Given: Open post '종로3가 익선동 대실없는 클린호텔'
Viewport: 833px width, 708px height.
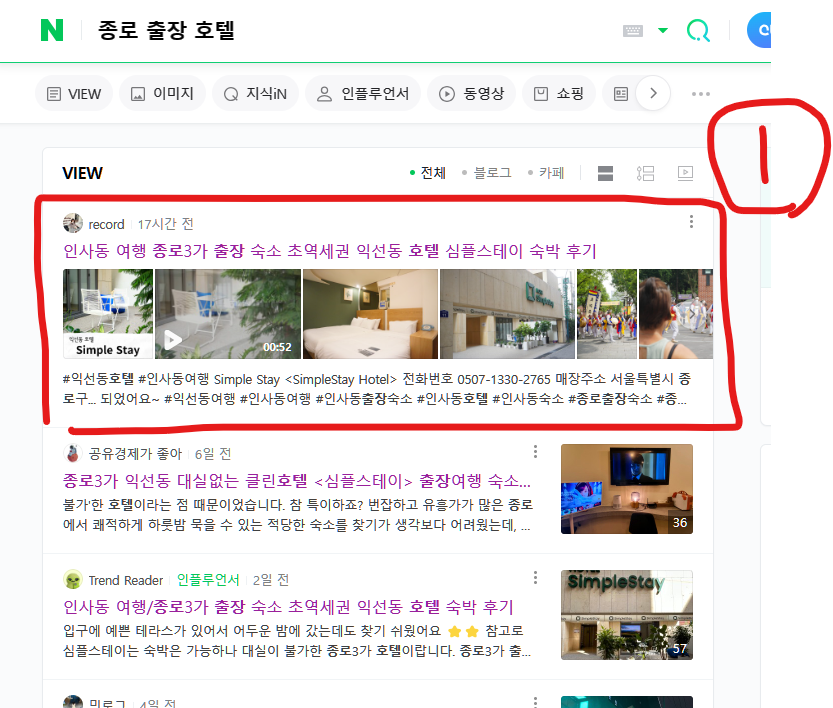Looking at the screenshot, I should (x=296, y=481).
